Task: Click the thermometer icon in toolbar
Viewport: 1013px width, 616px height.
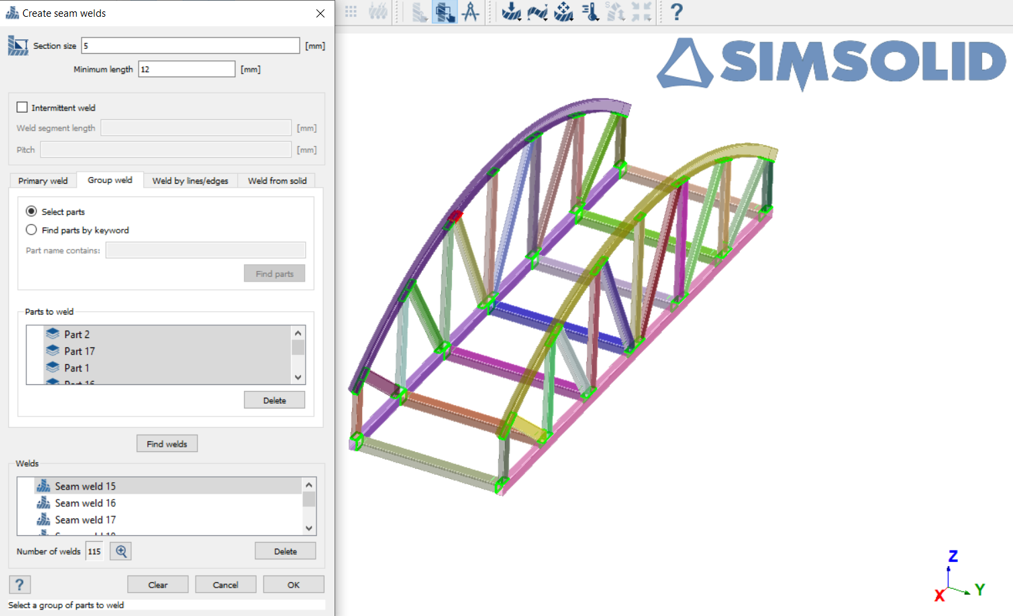Action: tap(590, 12)
